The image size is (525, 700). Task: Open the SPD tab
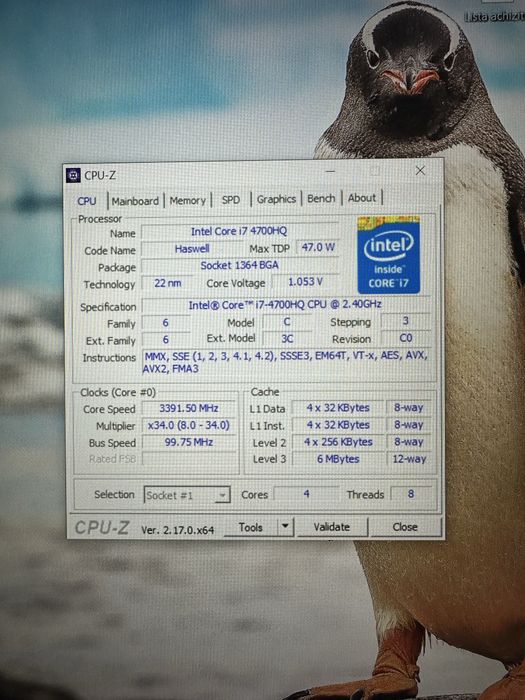click(231, 200)
